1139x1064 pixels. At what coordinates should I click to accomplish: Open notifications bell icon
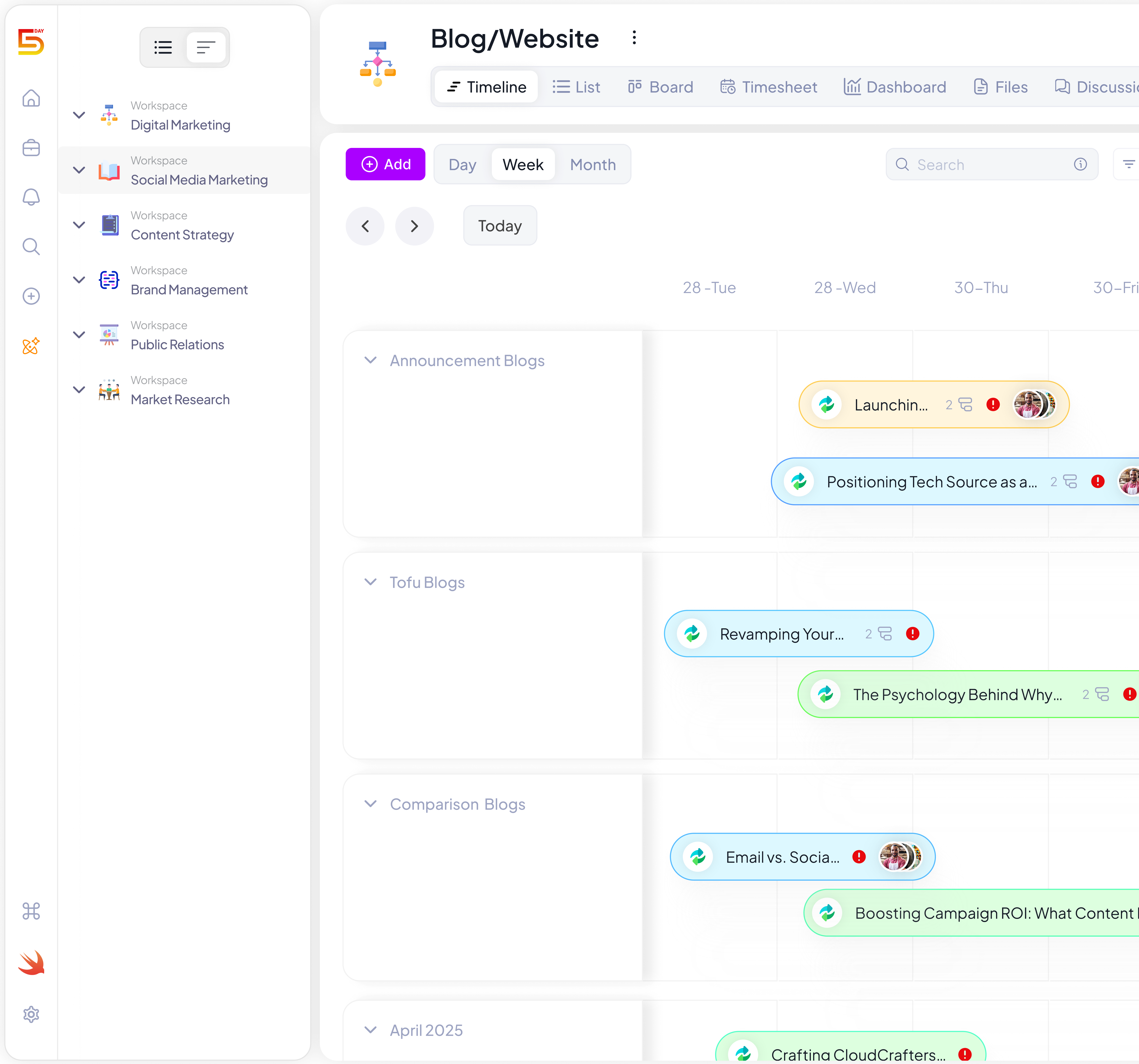click(x=31, y=197)
